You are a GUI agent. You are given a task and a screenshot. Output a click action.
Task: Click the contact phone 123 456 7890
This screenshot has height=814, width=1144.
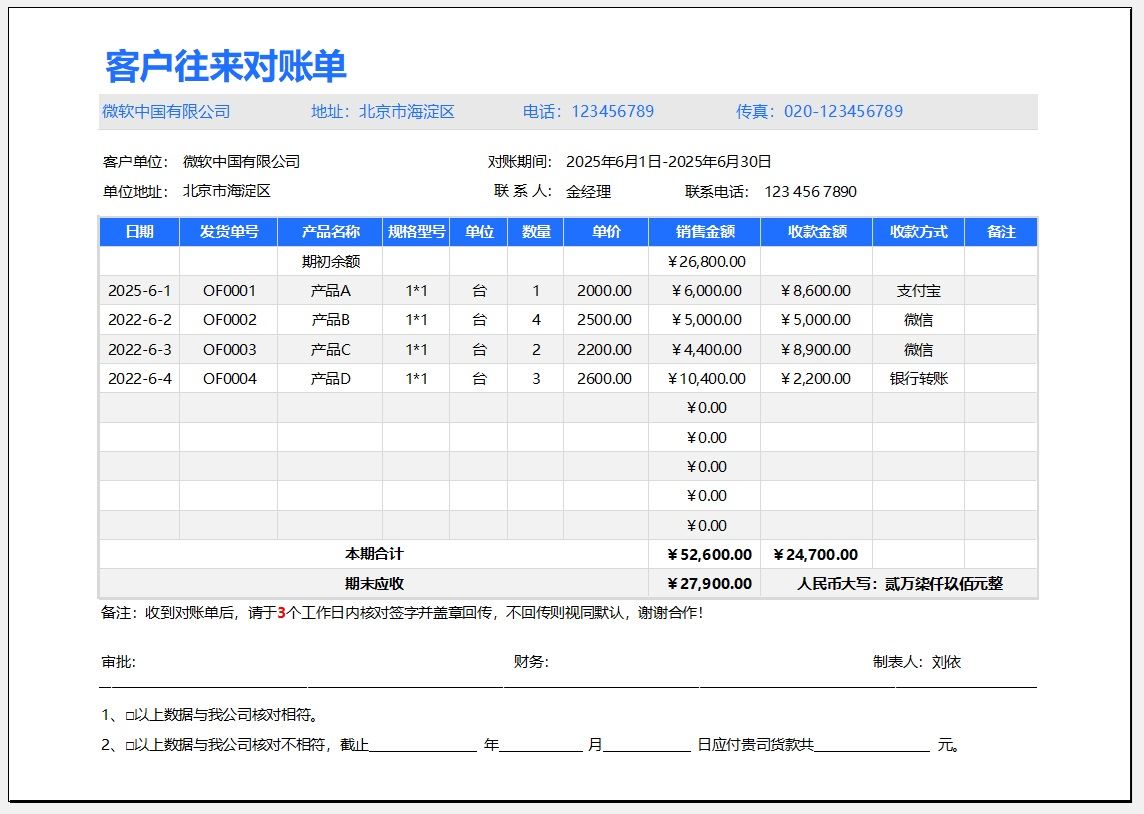tap(811, 192)
